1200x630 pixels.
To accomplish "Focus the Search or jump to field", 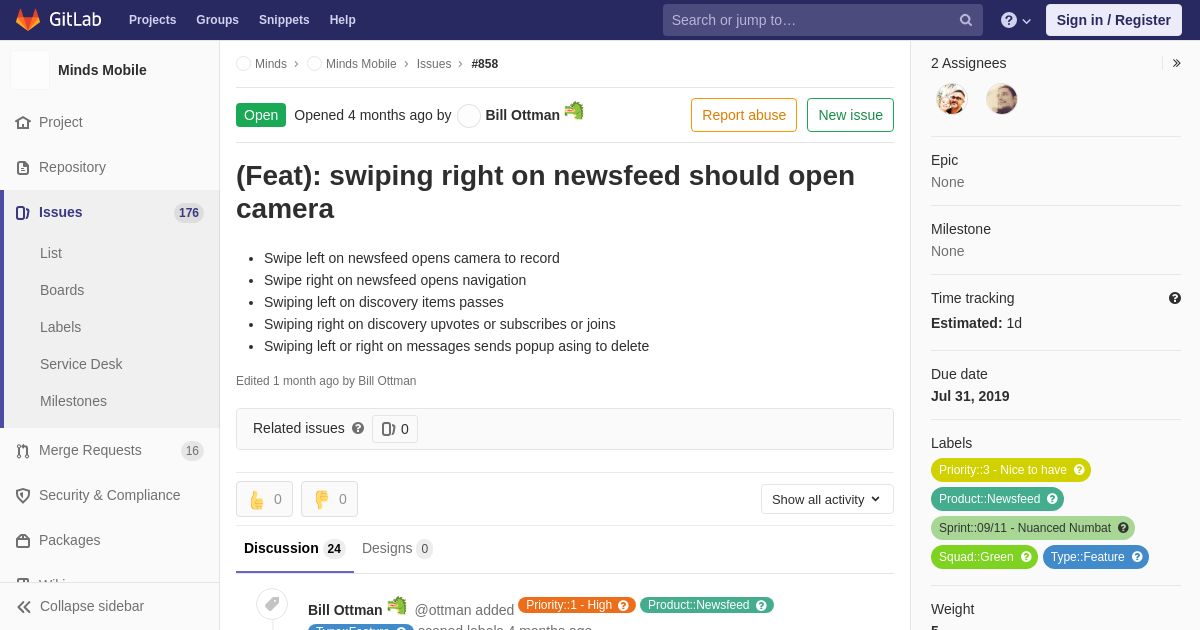I will click(822, 20).
